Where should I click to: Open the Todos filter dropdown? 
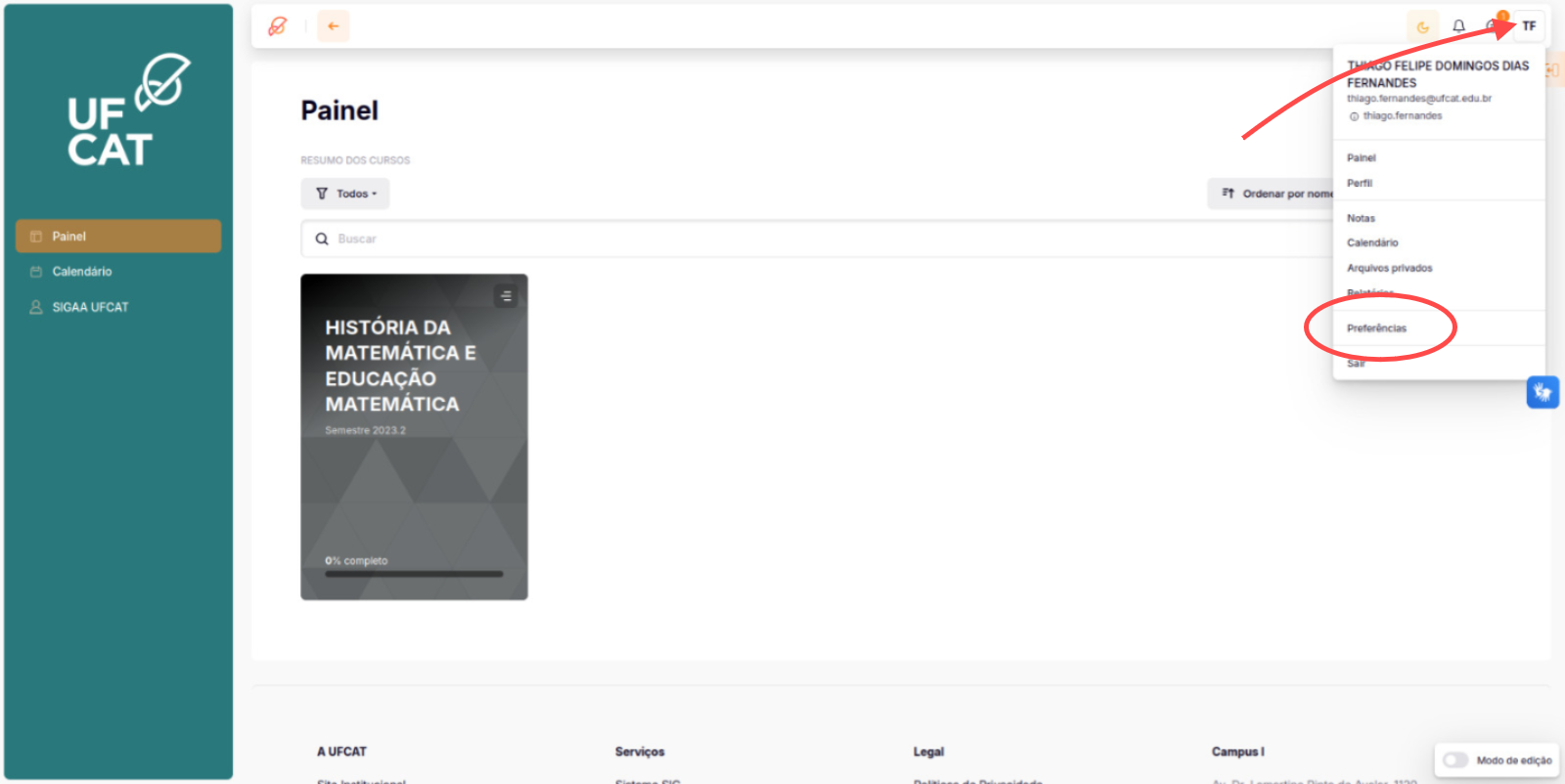coord(345,194)
